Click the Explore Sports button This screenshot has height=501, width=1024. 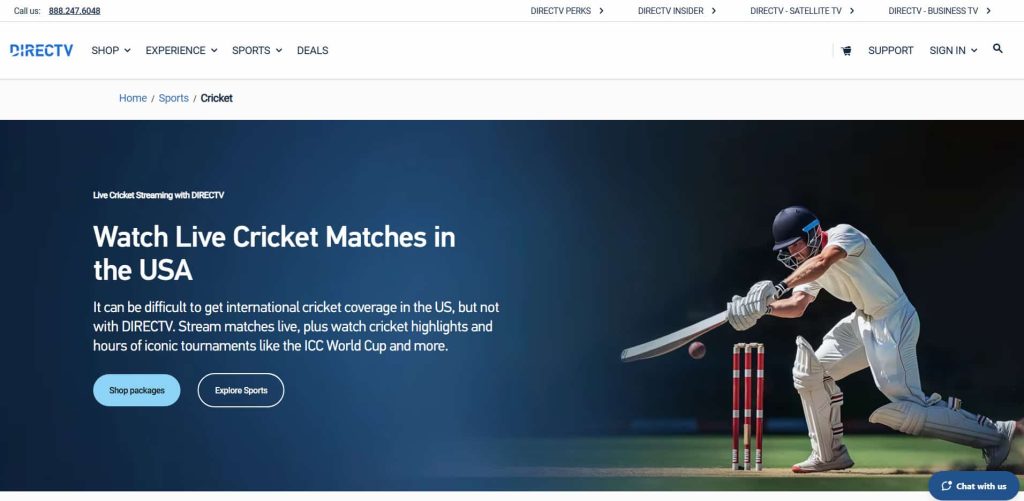tap(241, 390)
